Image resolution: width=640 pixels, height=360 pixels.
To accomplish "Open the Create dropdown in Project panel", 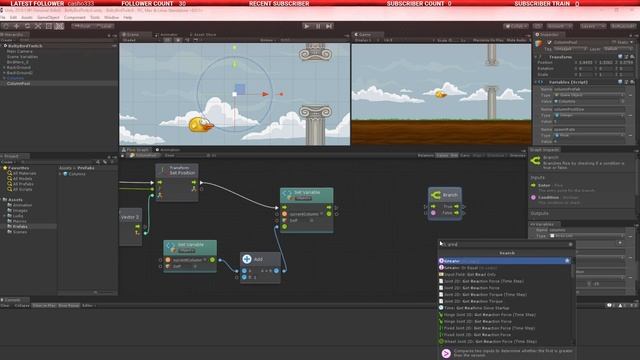I will pyautogui.click(x=7, y=162).
